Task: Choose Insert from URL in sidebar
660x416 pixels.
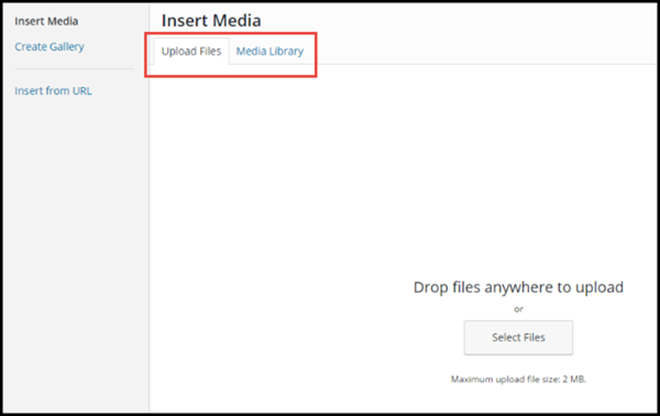Action: pyautogui.click(x=53, y=91)
